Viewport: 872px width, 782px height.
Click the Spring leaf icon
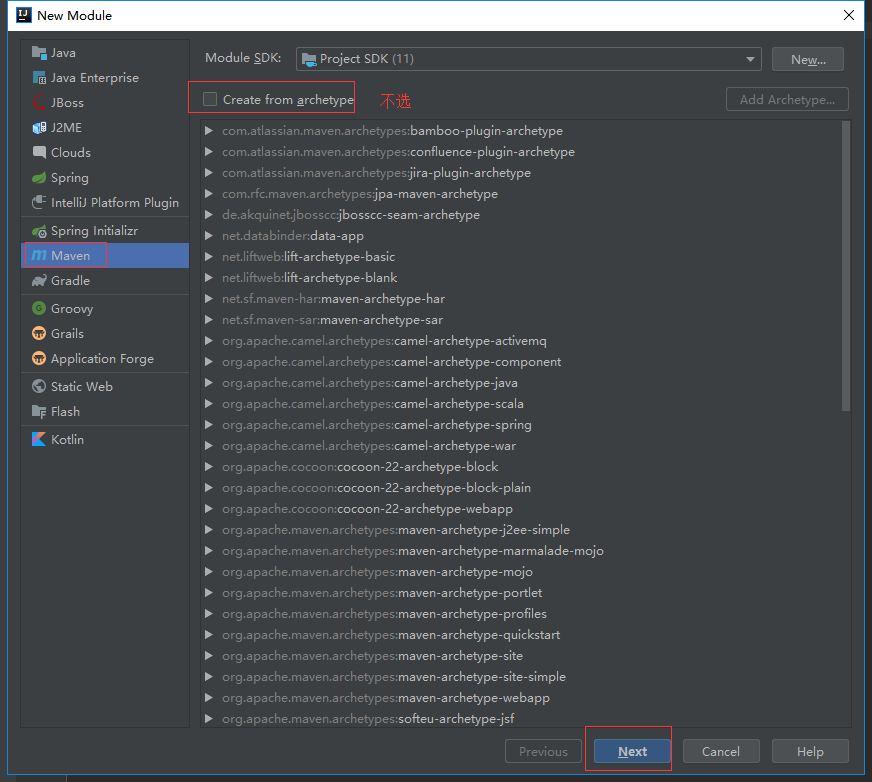pyautogui.click(x=39, y=178)
